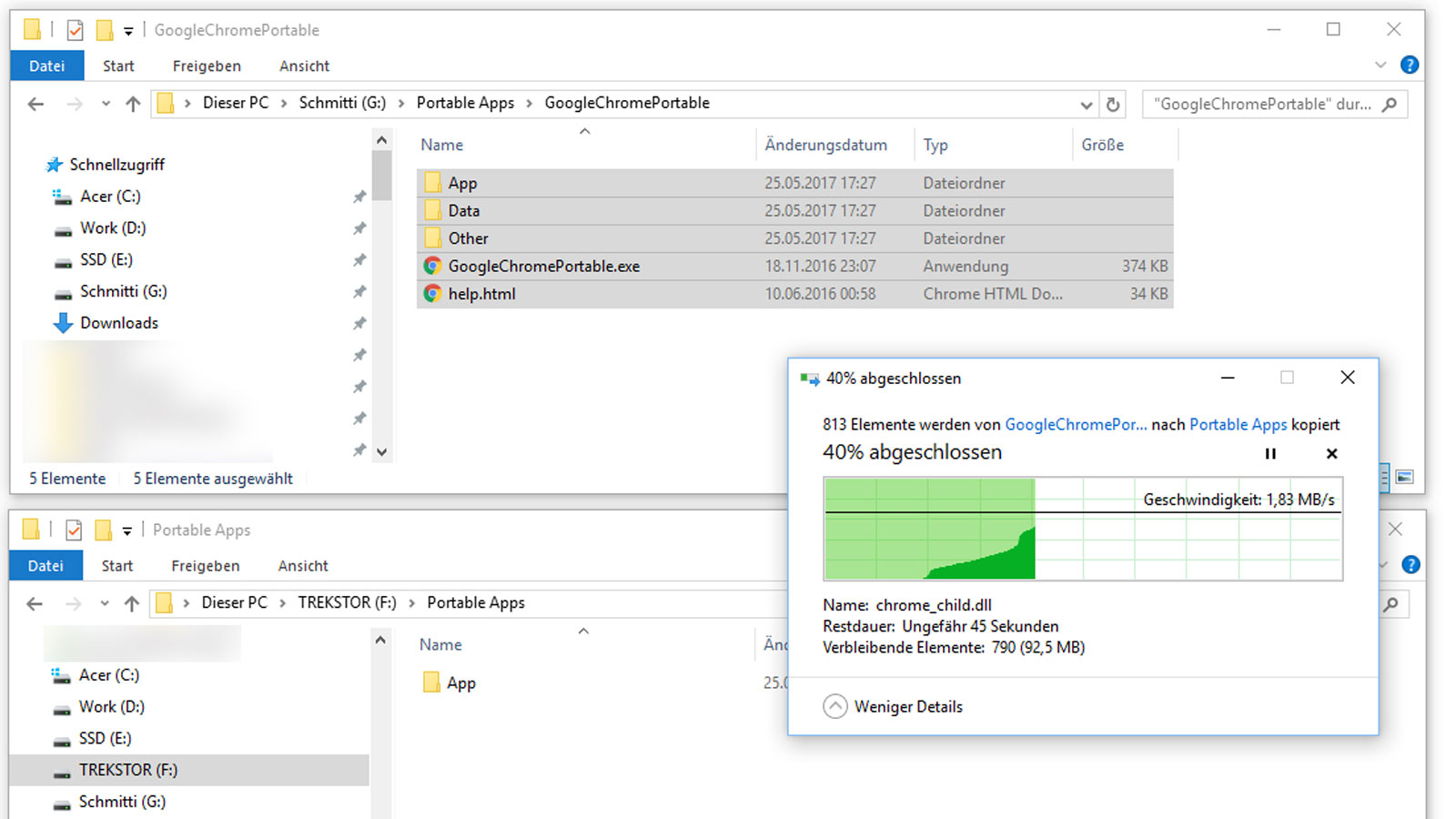
Task: Click the blue Help icon in the ribbon
Action: tap(1410, 65)
